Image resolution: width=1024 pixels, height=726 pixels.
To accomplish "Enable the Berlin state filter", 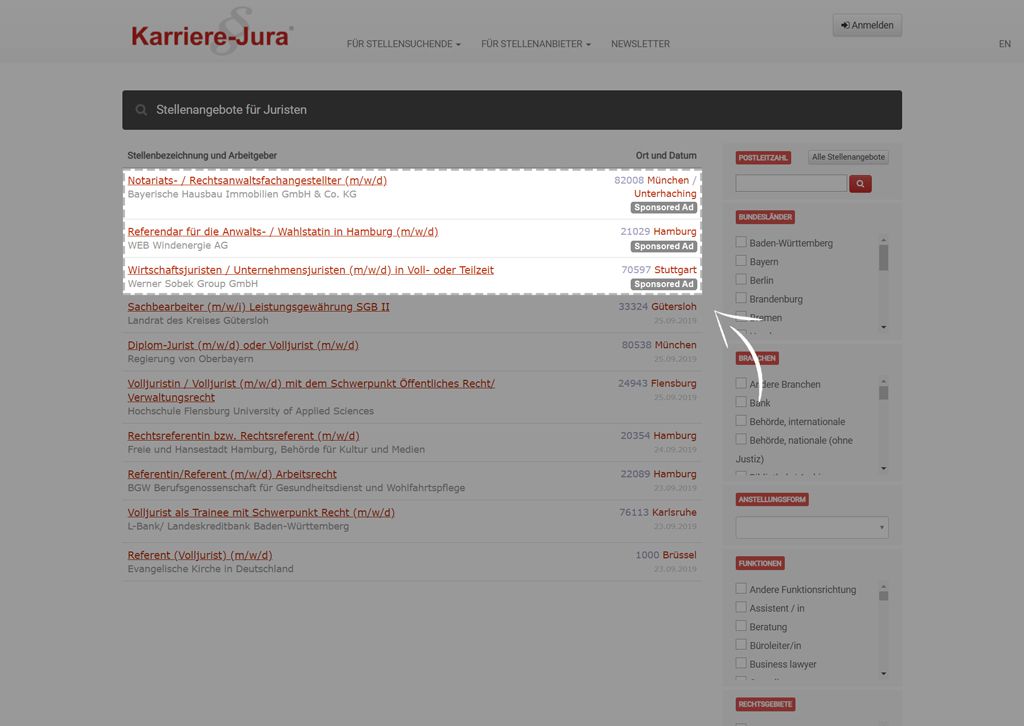I will coord(741,280).
